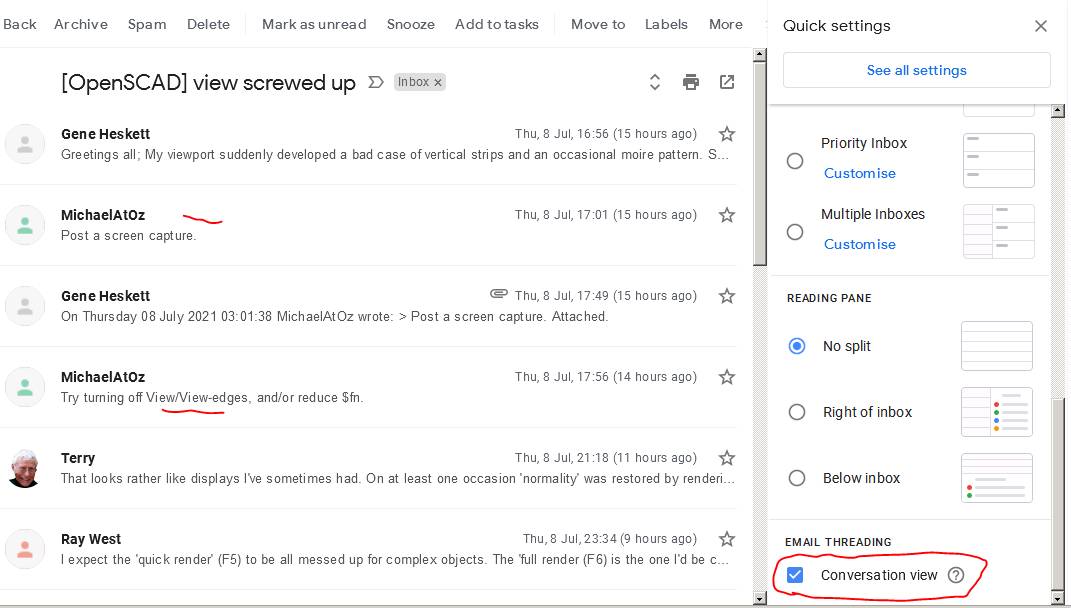Click the Quick settings scrollbar down arrow
Screen dimensions: 1071x608
coord(1059,598)
